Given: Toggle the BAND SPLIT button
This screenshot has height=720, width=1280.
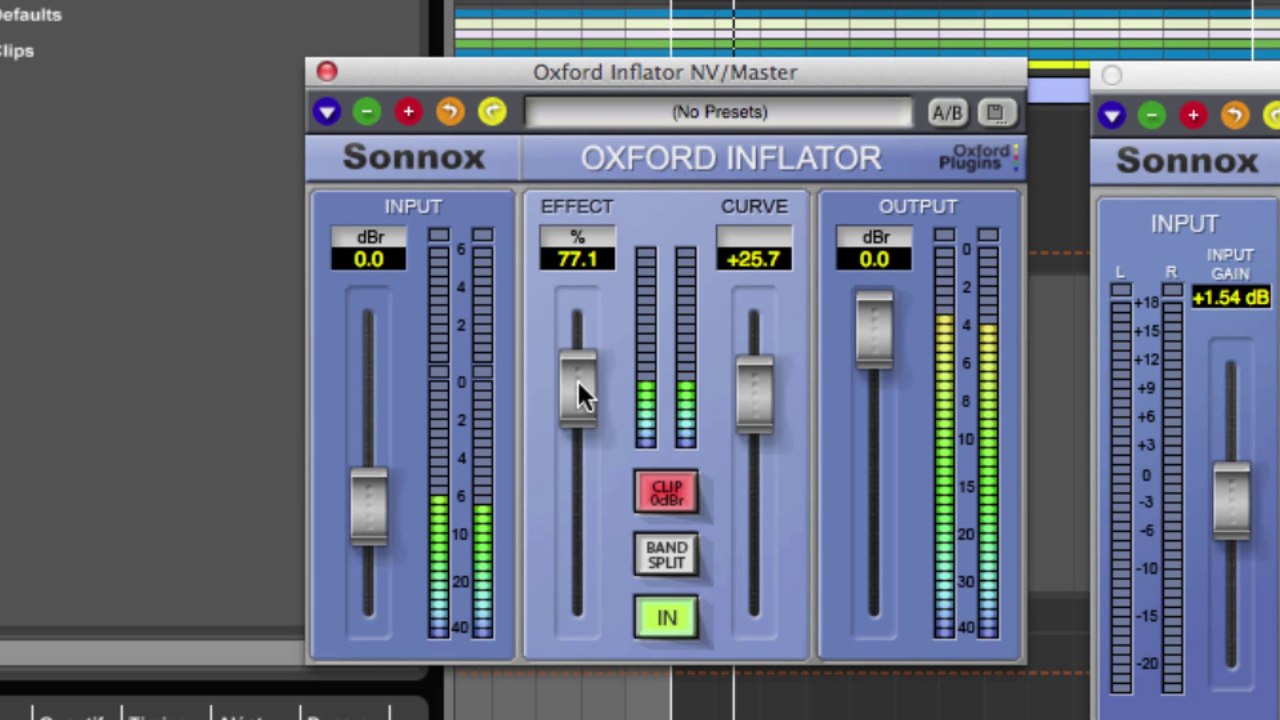Looking at the screenshot, I should [666, 555].
